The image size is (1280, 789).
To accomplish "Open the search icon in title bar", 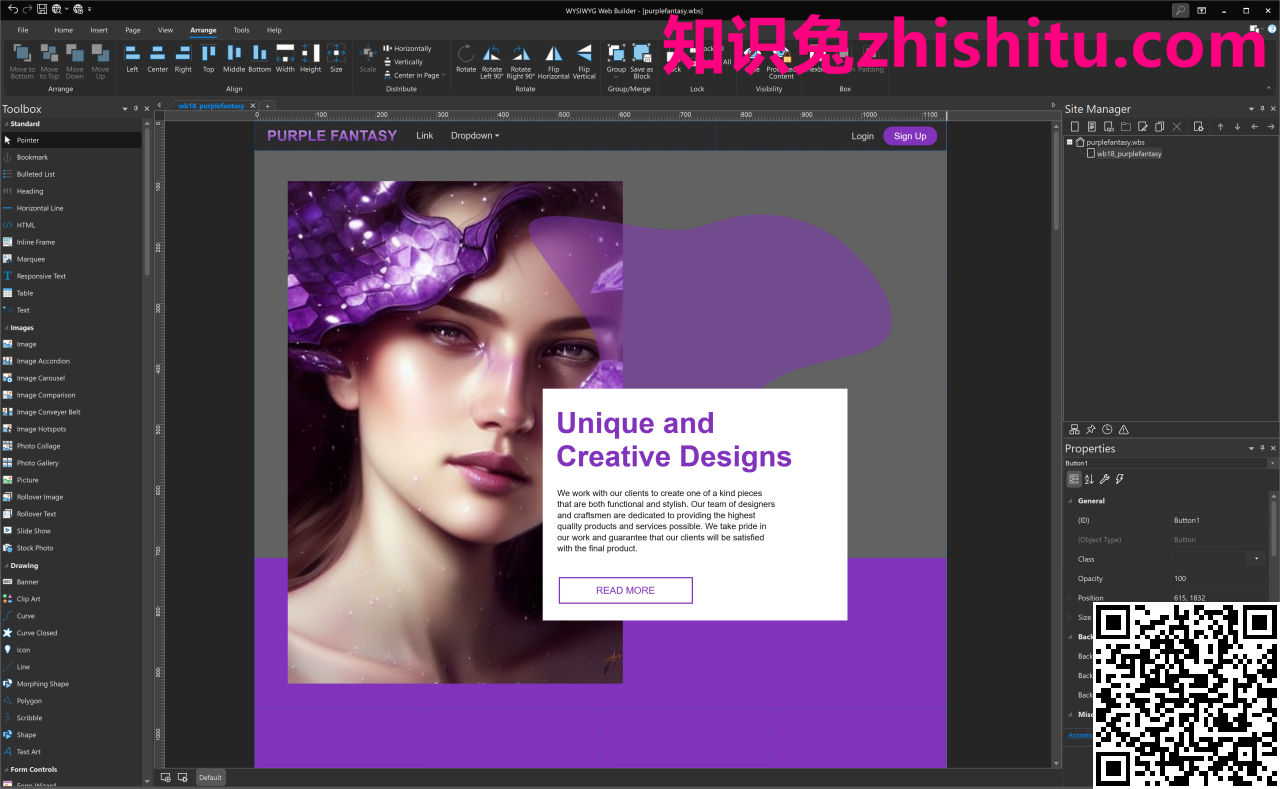I will coord(1181,10).
